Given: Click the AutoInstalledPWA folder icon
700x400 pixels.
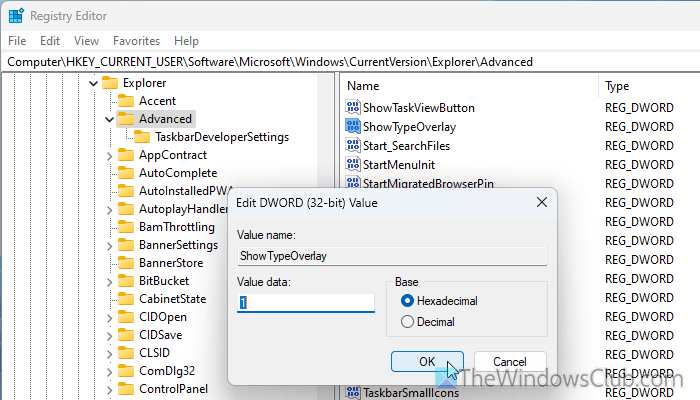Looking at the screenshot, I should pos(126,191).
